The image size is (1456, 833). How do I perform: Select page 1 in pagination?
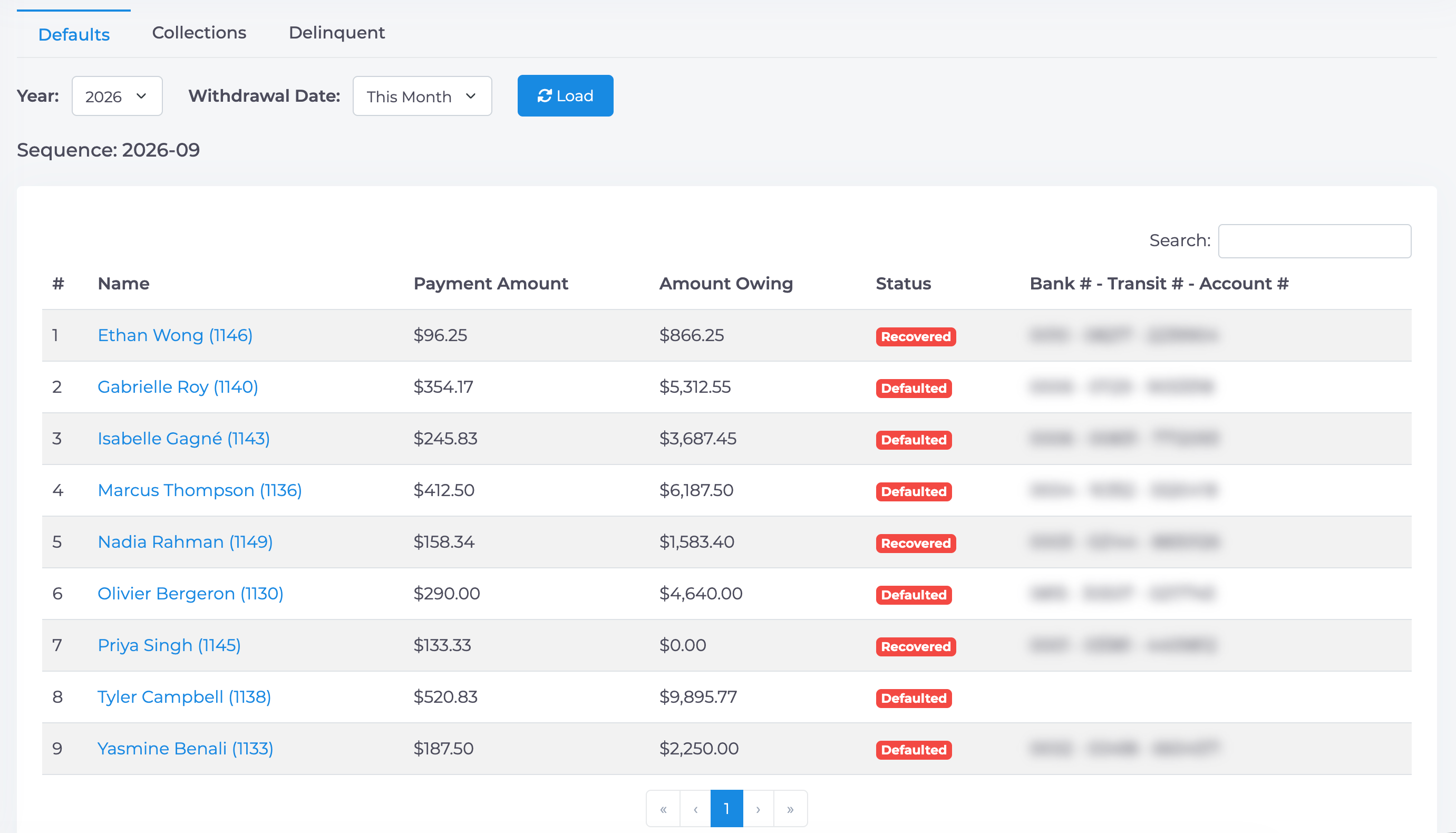(726, 809)
